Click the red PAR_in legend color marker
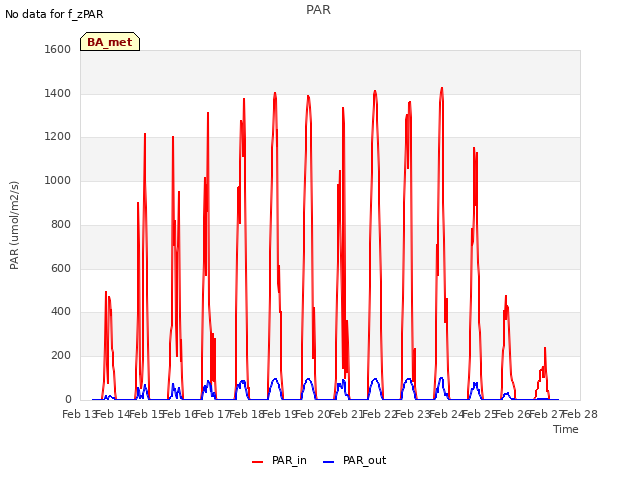The height and width of the screenshot is (480, 640). [x=258, y=462]
